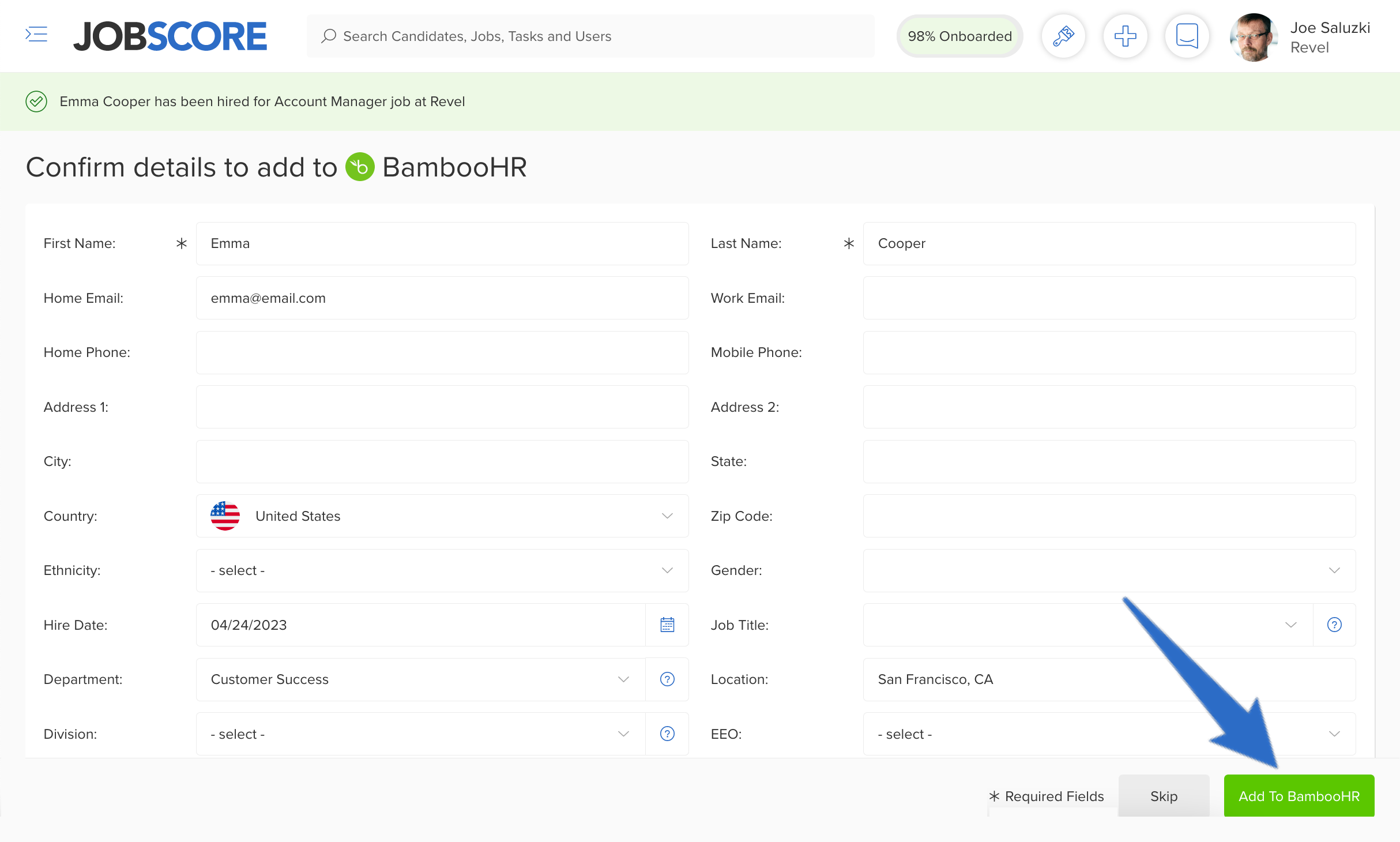Click the JobScore logo
The height and width of the screenshot is (842, 1400).
coord(170,36)
